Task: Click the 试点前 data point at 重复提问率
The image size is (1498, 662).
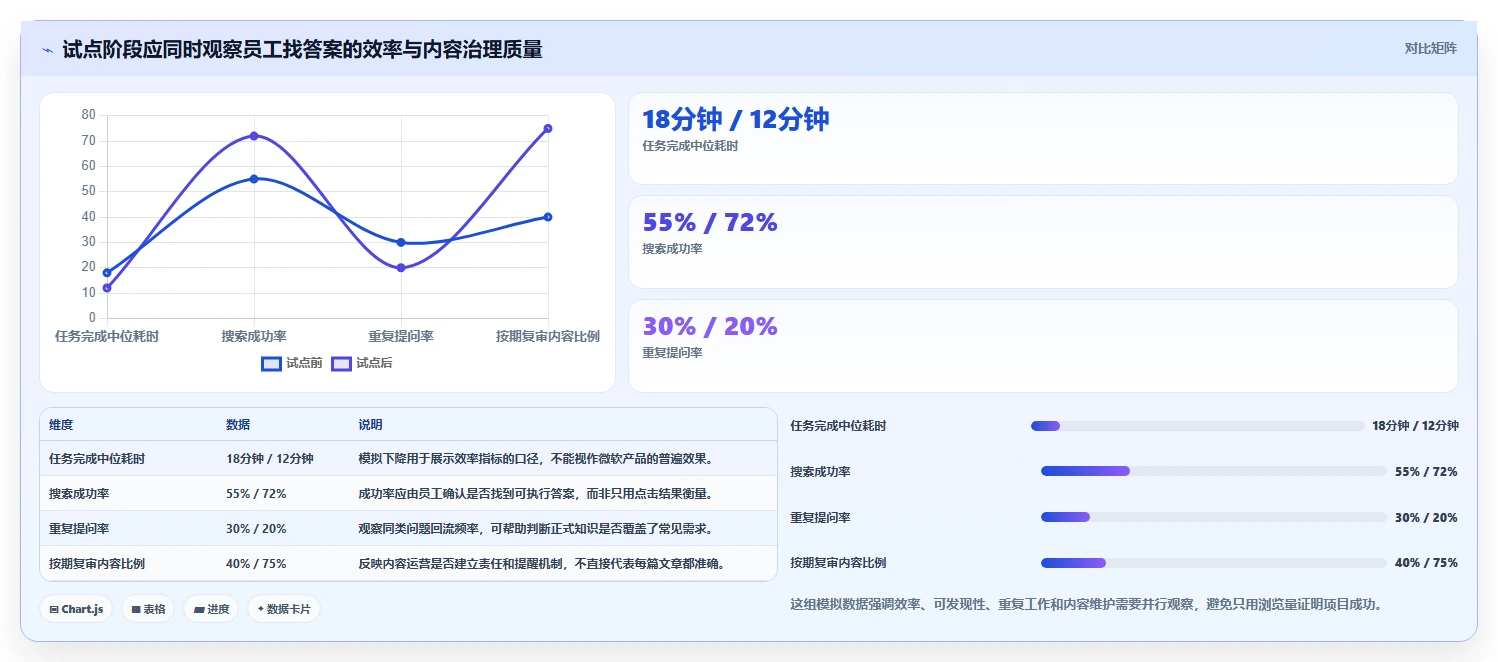Action: click(x=401, y=242)
